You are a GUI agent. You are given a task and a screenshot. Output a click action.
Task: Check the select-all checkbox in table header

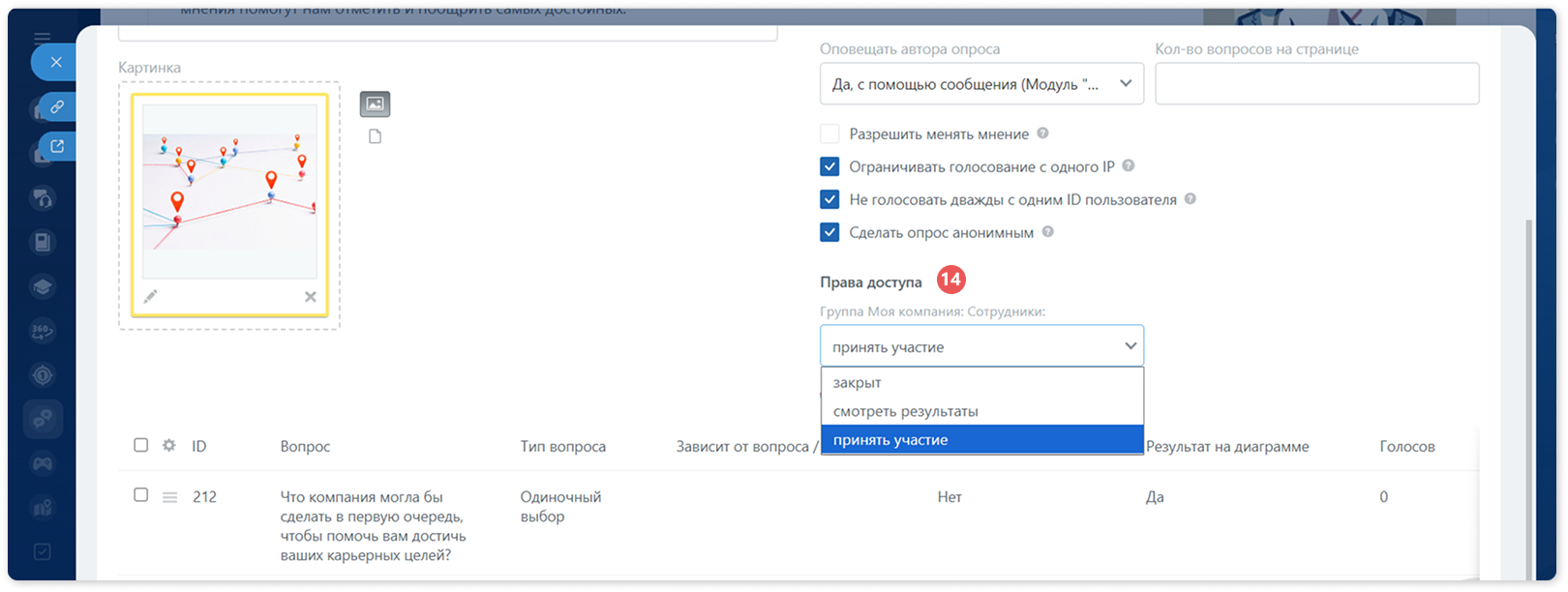[141, 445]
